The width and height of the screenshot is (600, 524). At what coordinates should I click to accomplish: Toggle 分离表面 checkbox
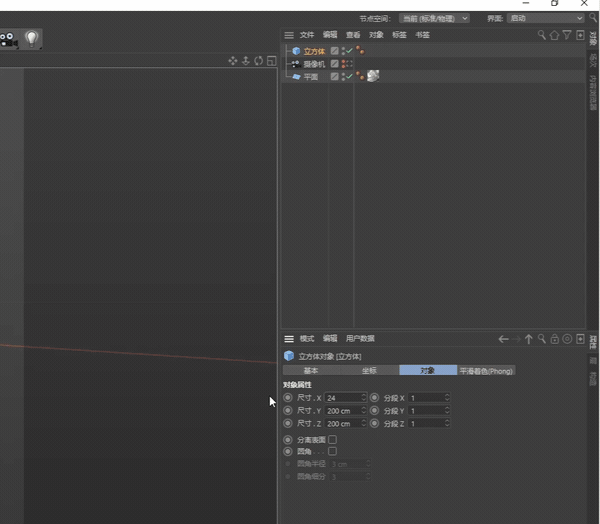[x=333, y=439]
